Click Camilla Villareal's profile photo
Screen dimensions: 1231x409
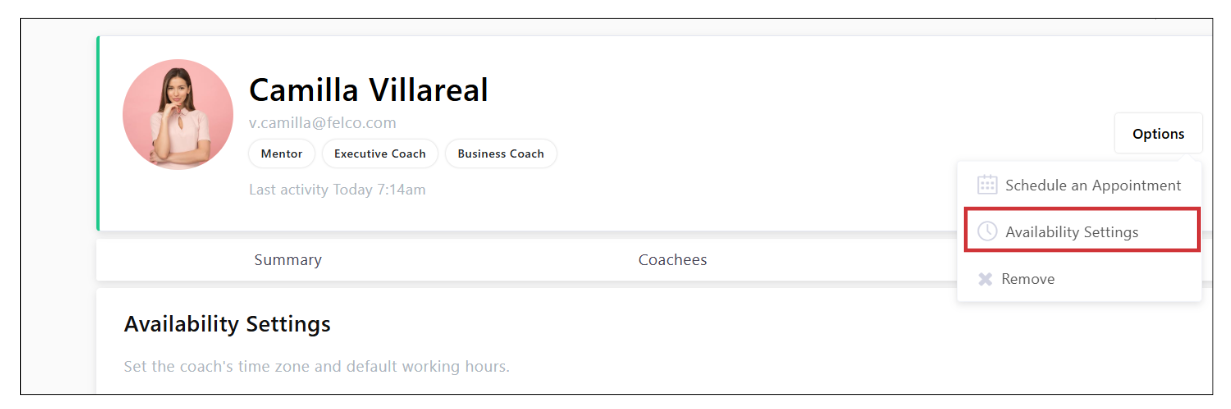coord(178,114)
